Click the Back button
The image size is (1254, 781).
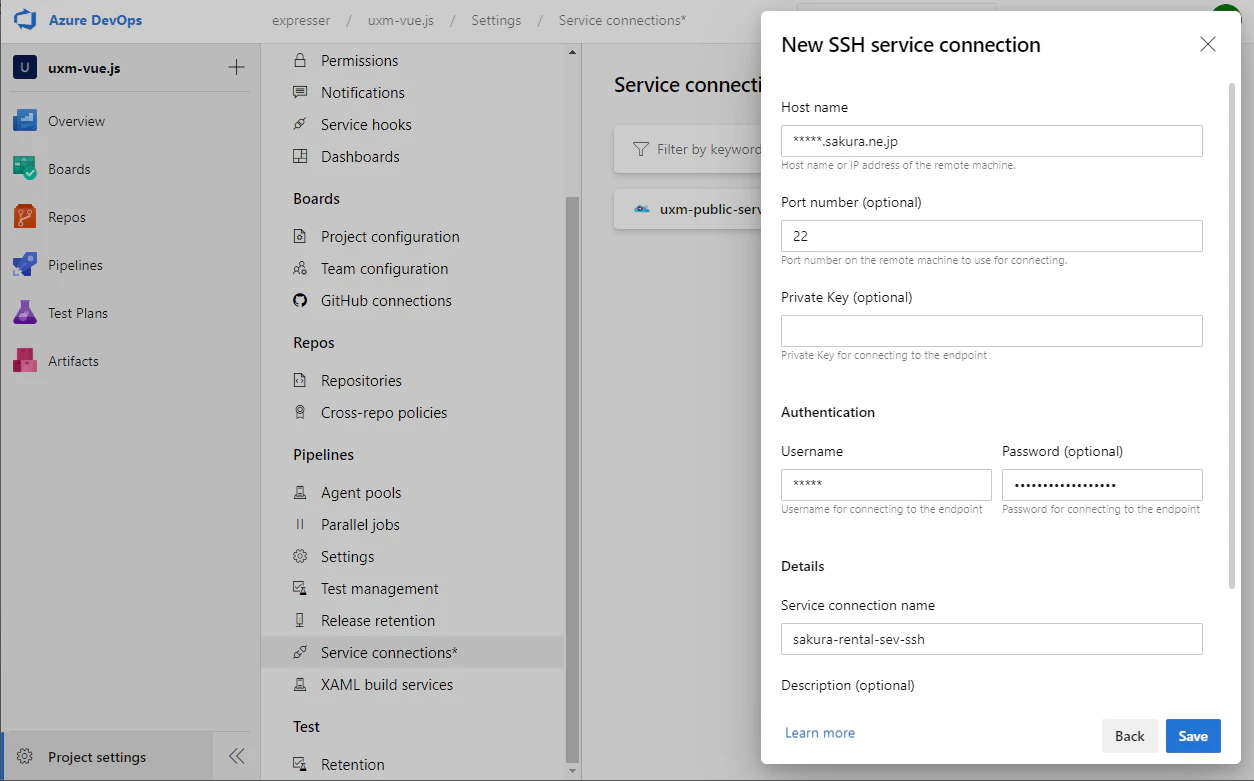click(1130, 736)
